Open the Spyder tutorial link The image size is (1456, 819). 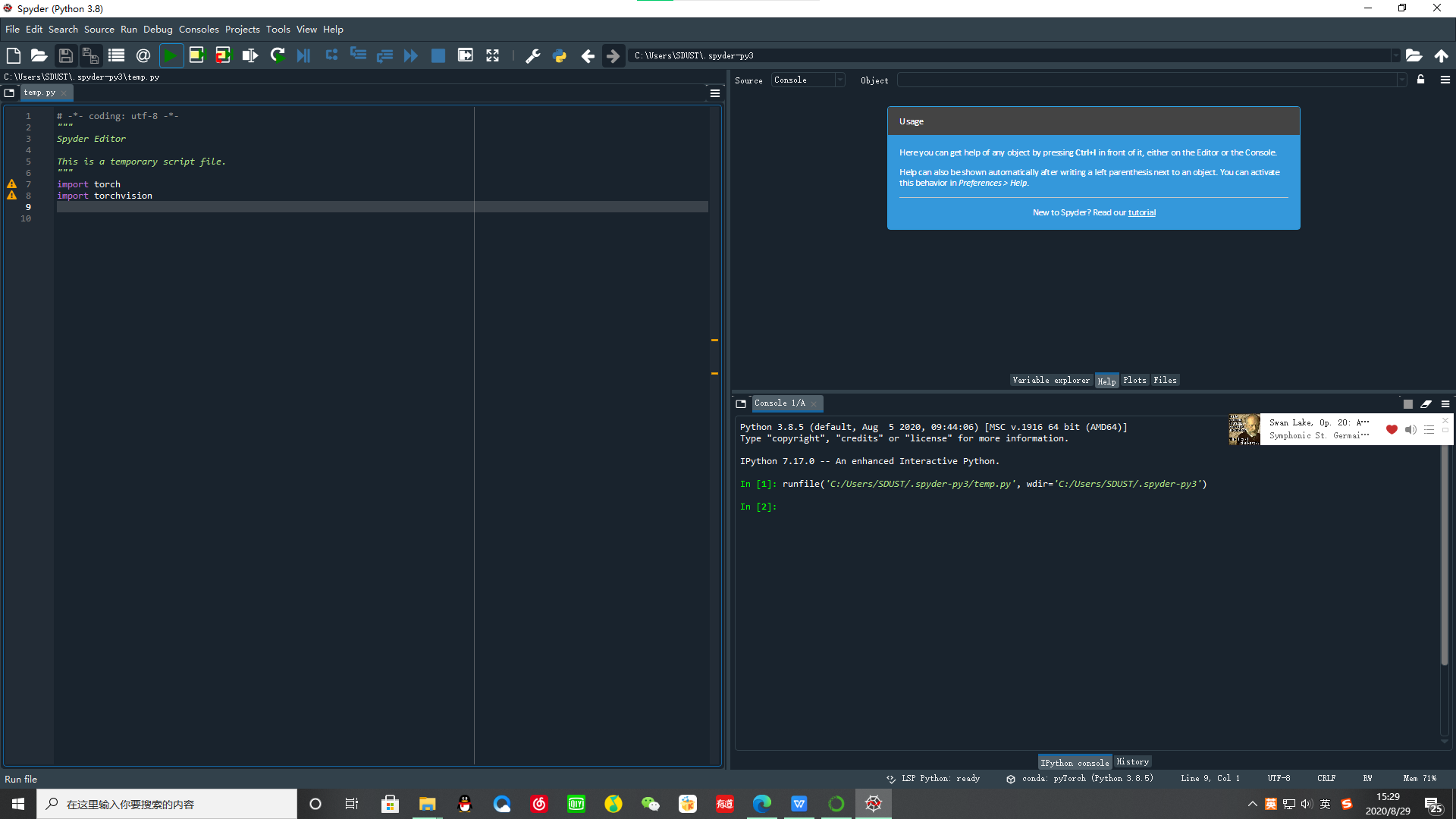click(1141, 212)
